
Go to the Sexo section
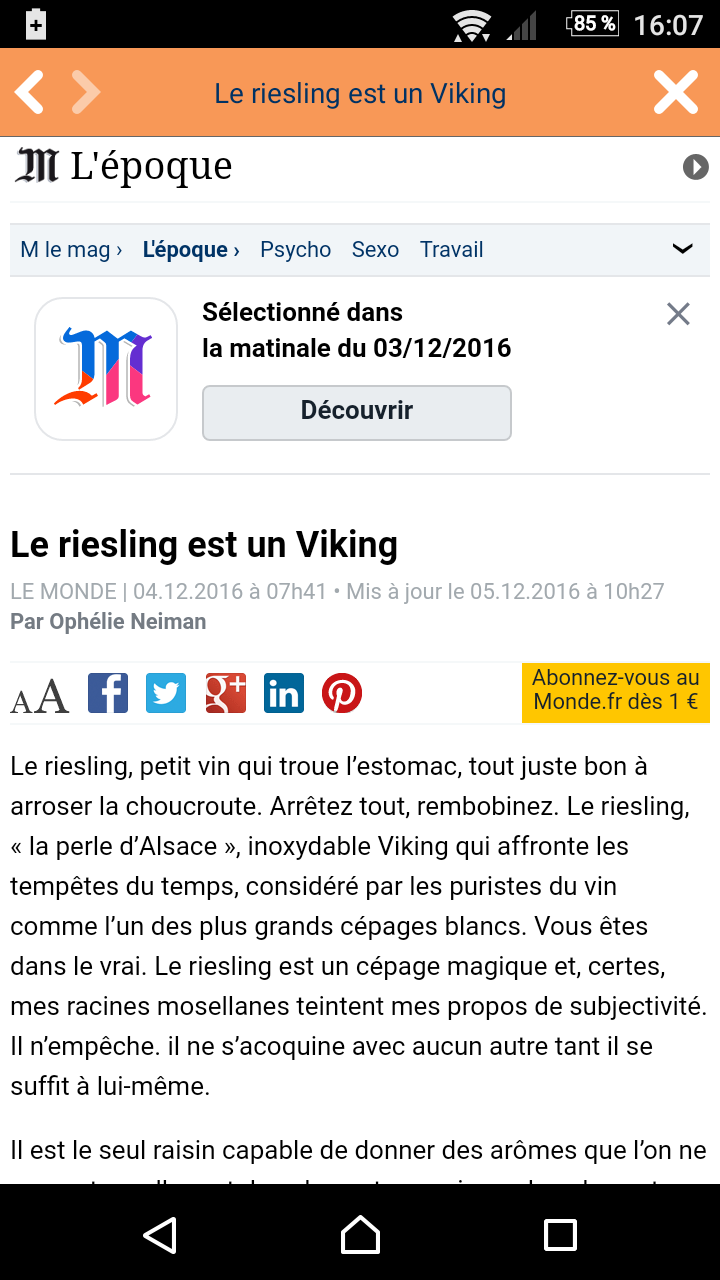(x=375, y=250)
